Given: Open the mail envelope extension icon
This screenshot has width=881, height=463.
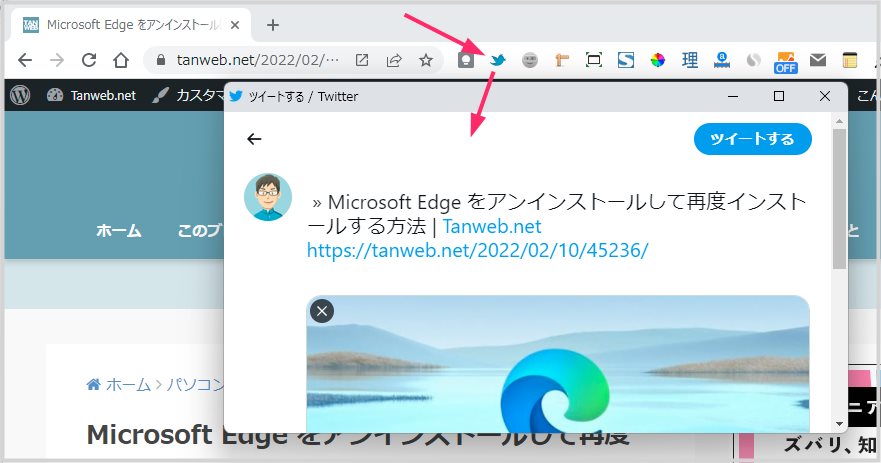Looking at the screenshot, I should (818, 60).
